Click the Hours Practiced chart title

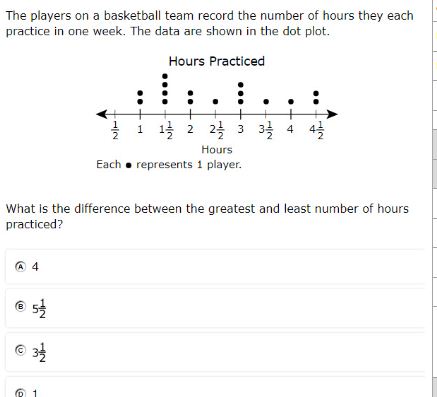tap(217, 61)
